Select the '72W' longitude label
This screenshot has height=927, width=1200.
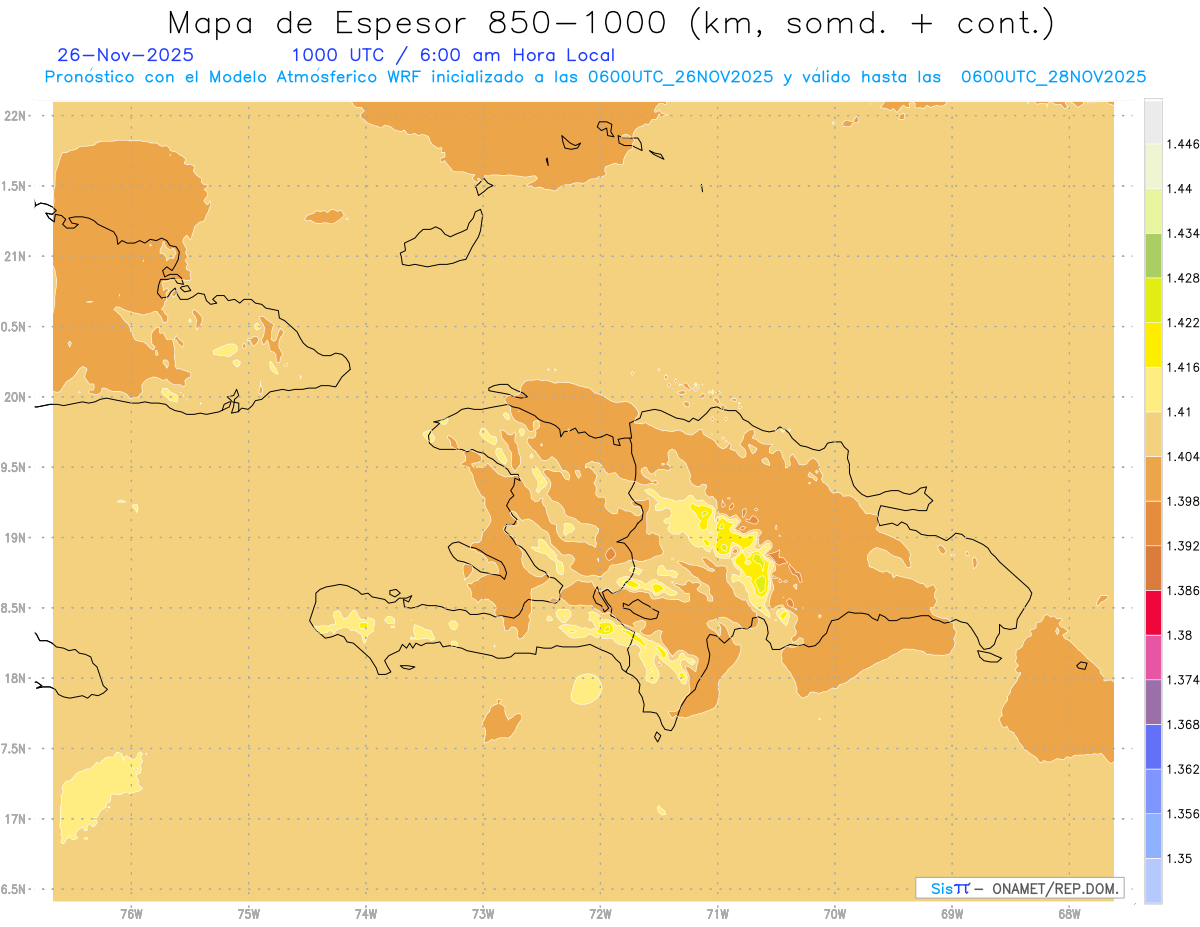coord(600,914)
